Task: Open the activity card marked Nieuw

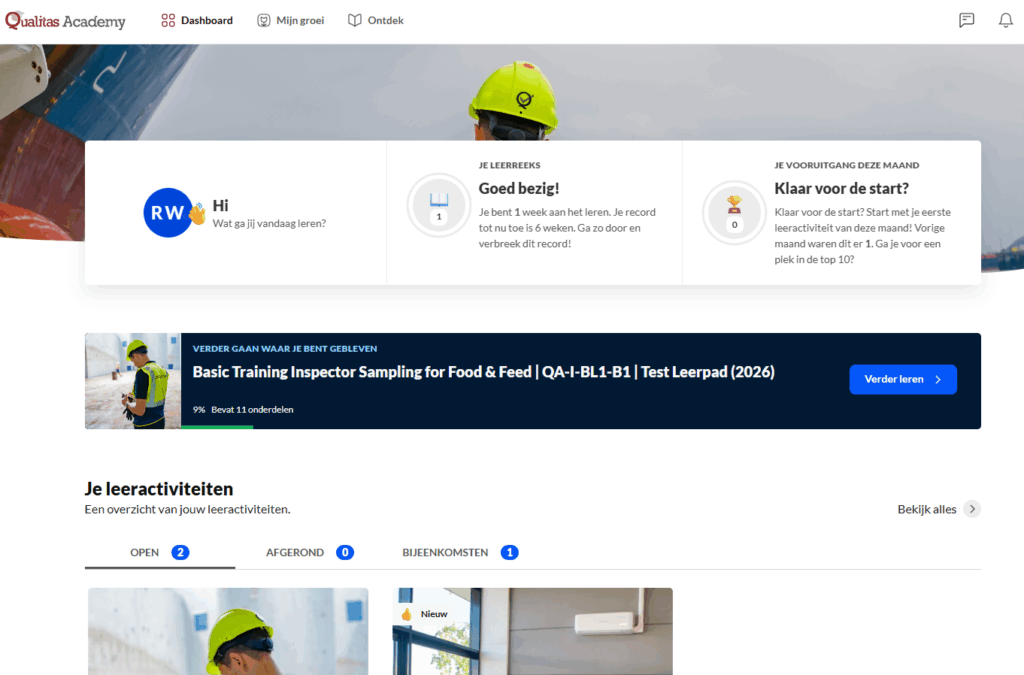Action: [532, 631]
